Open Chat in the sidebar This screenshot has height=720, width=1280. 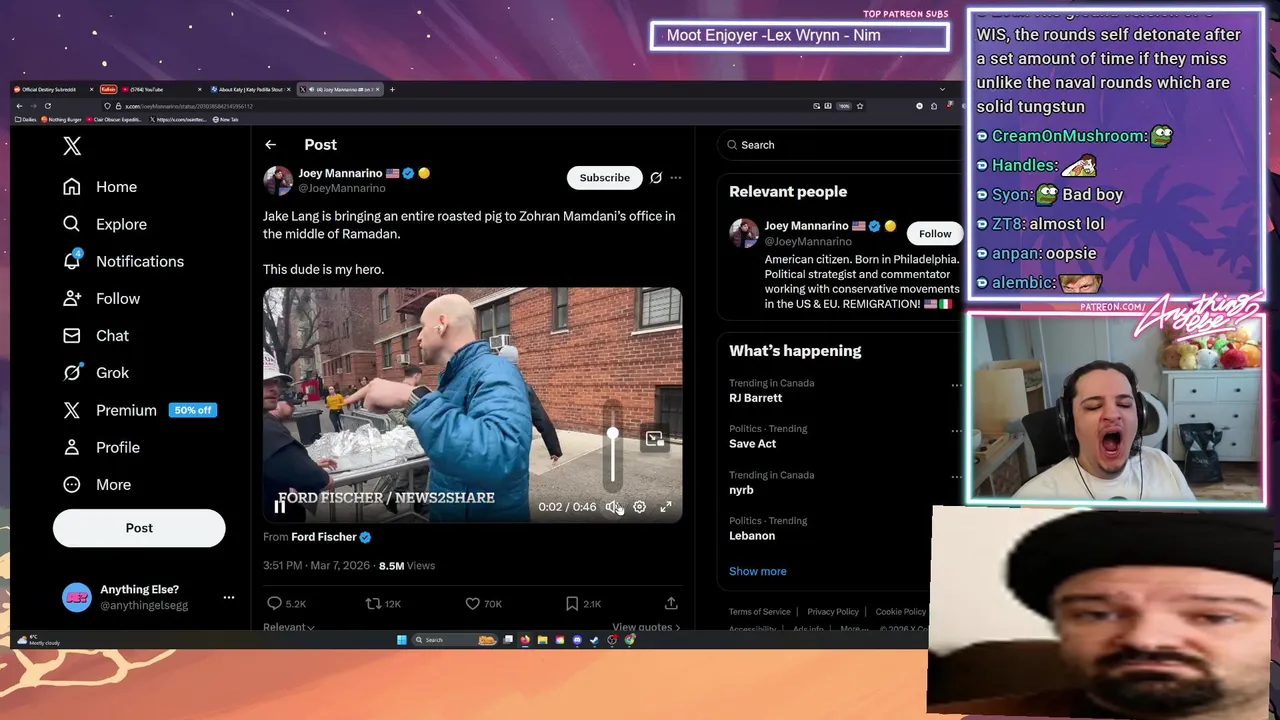click(x=95, y=335)
